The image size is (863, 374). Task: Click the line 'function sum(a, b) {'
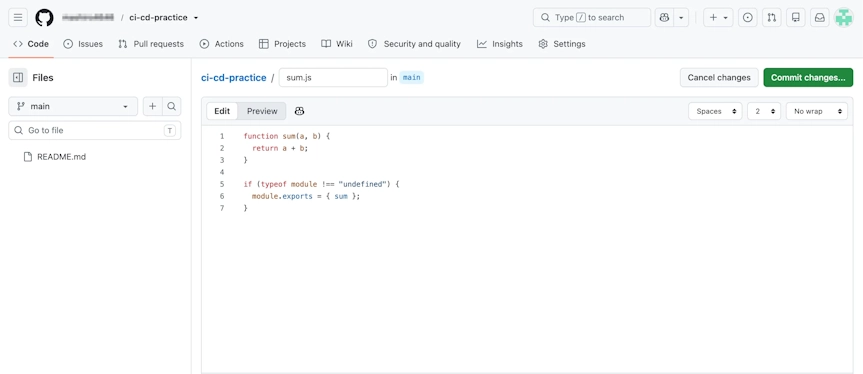[286, 136]
